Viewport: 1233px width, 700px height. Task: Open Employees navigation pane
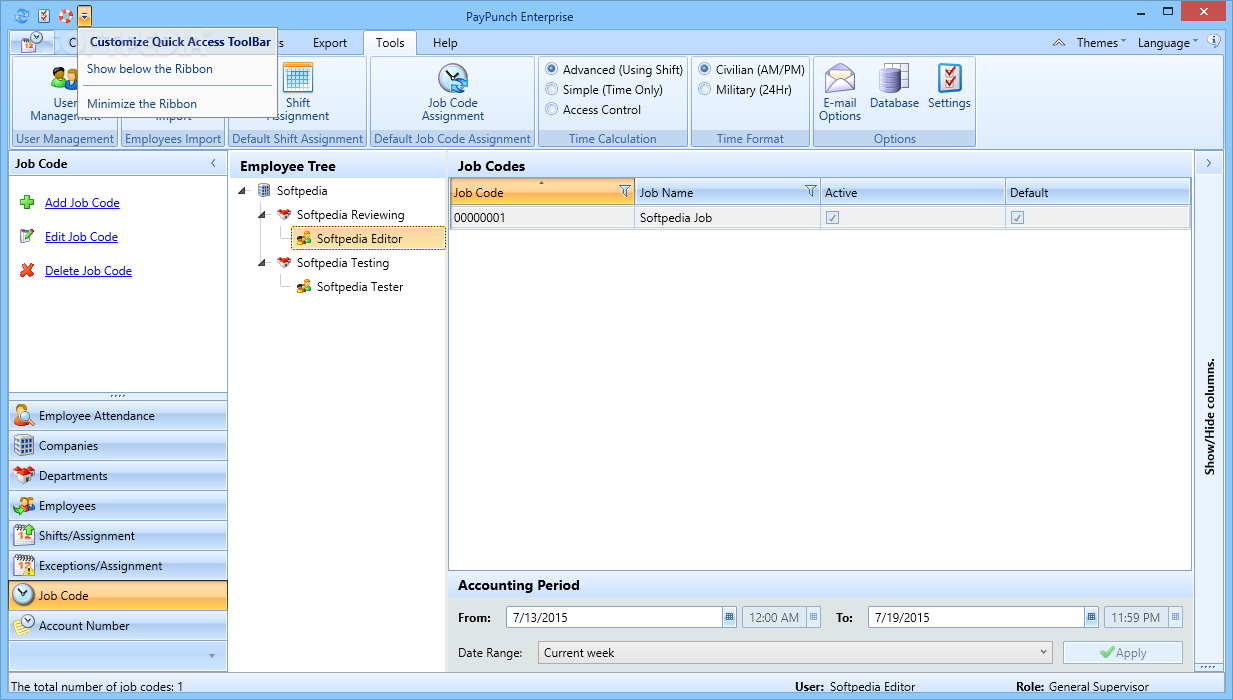(118, 506)
